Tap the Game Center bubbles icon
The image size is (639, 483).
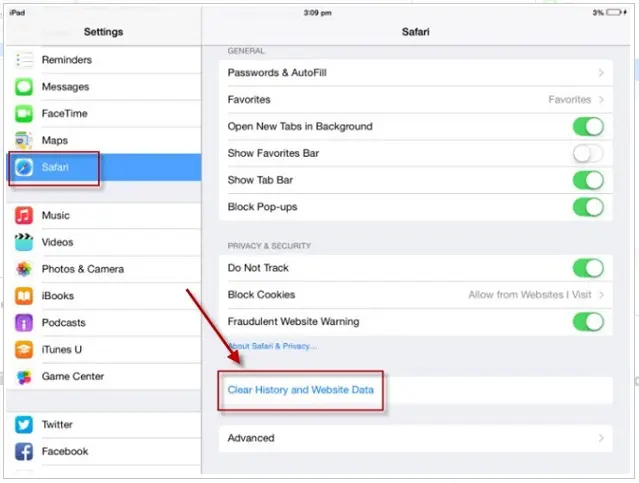[24, 377]
